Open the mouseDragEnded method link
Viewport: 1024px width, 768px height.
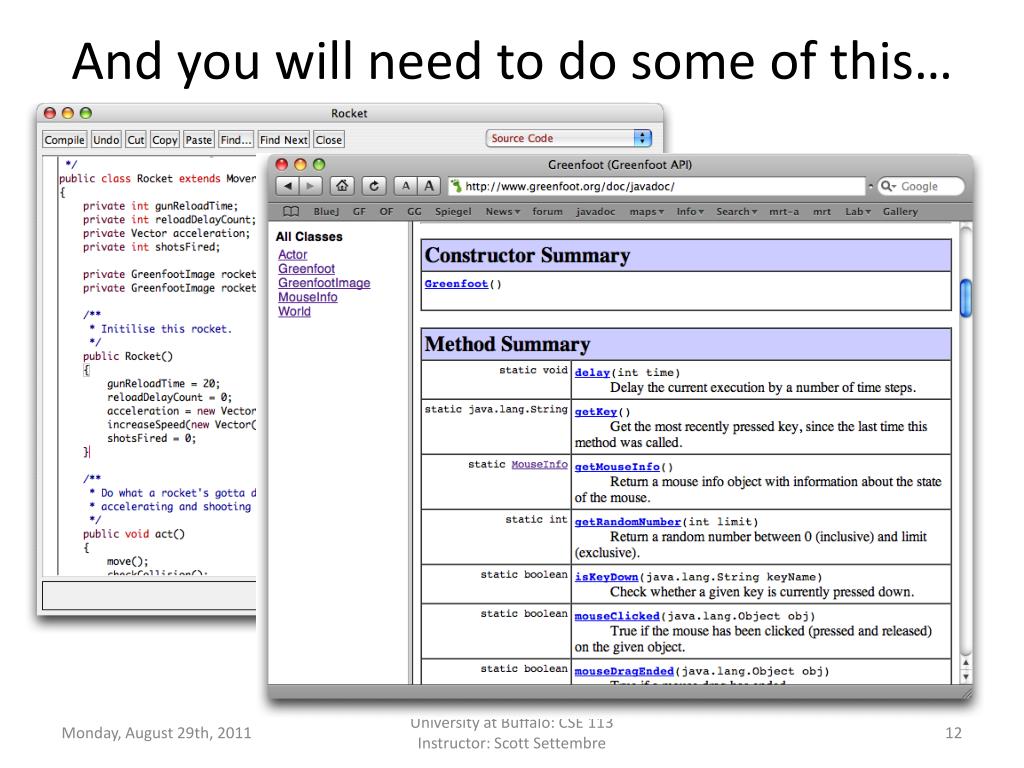pyautogui.click(x=624, y=671)
